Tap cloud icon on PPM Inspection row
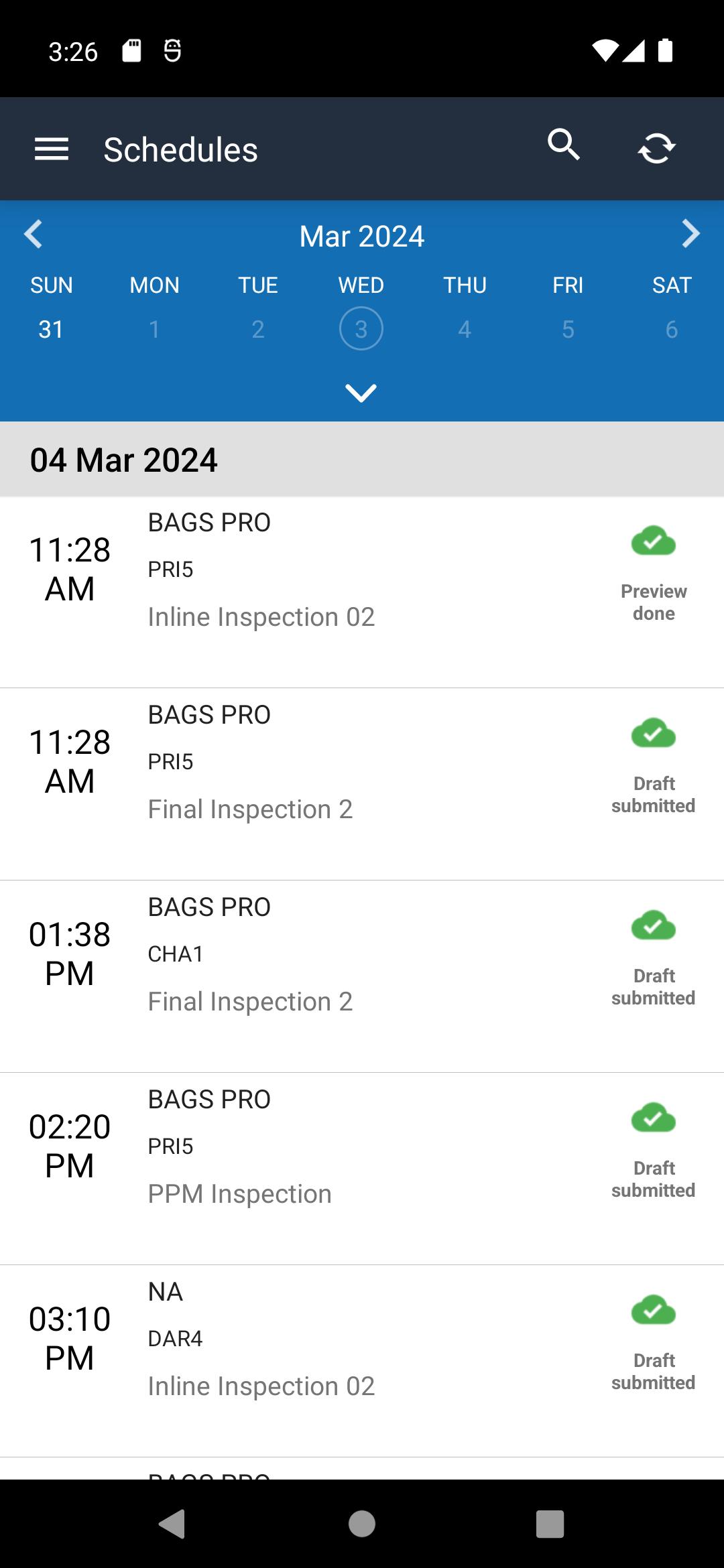724x1568 pixels. (x=654, y=1118)
